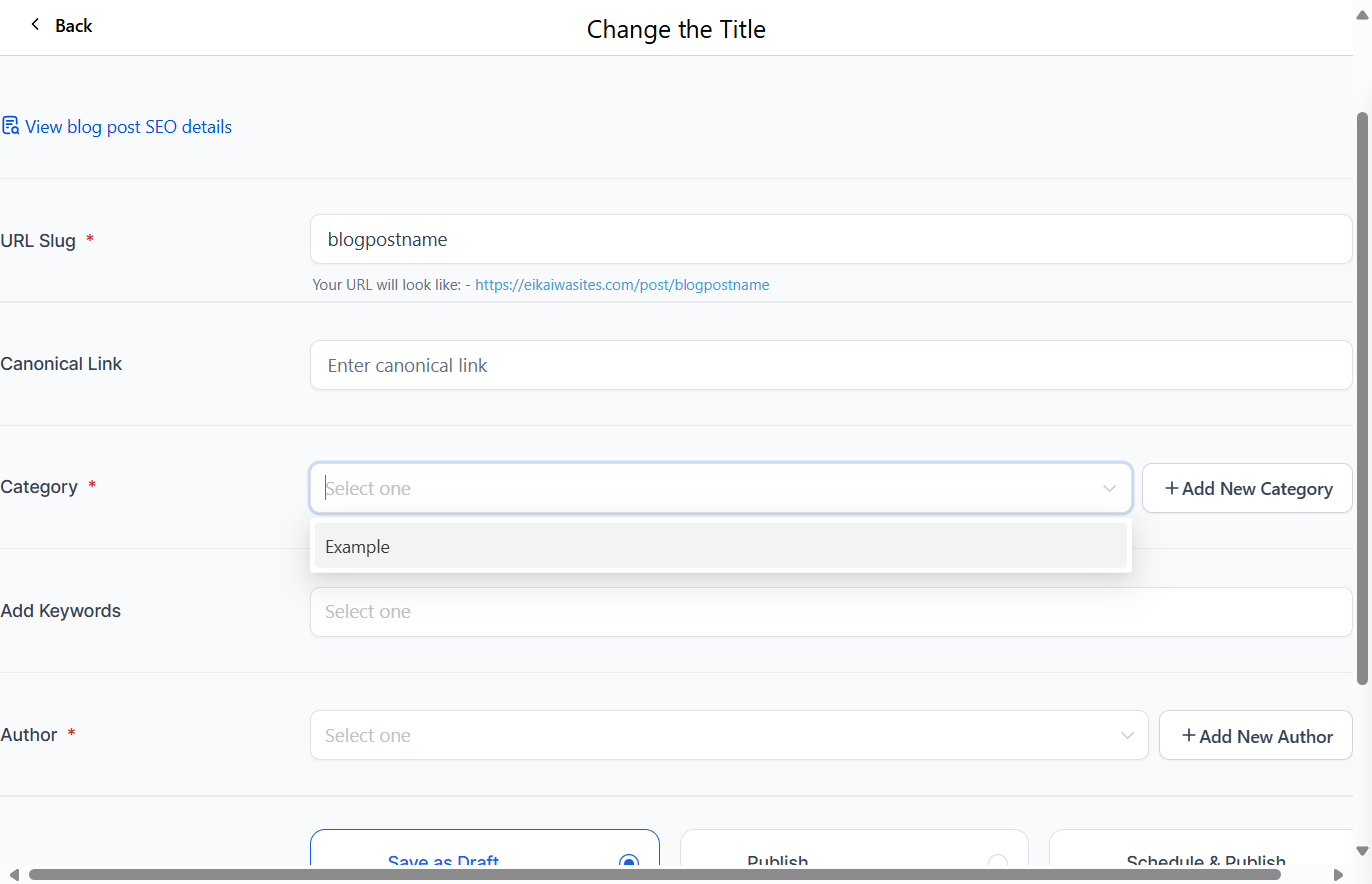
Task: Click the Author field label
Action: [29, 735]
